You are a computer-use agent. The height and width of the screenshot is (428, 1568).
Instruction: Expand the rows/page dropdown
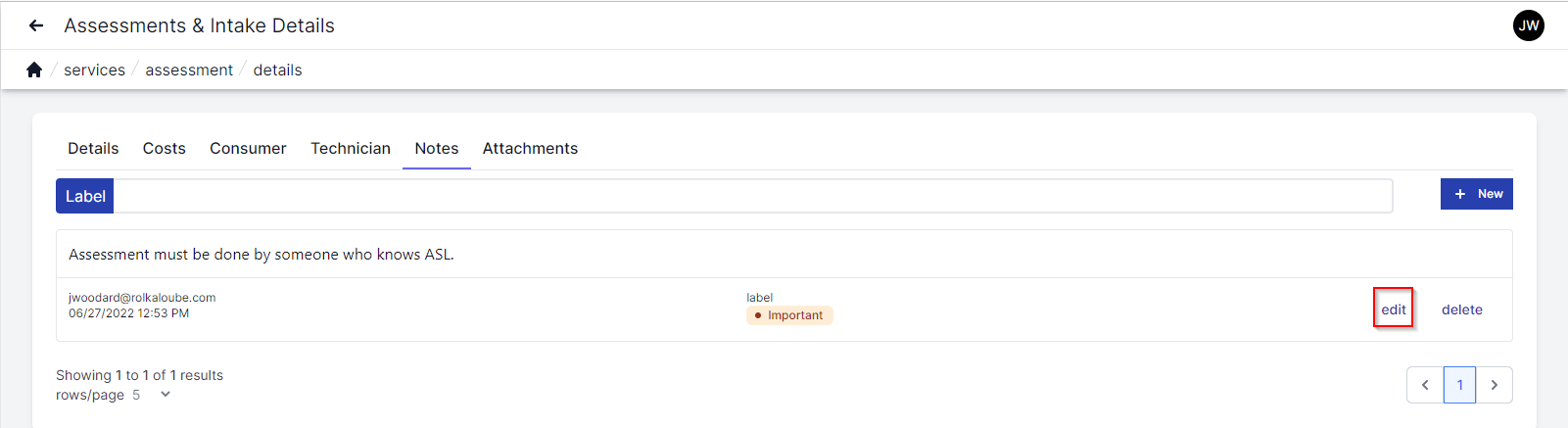pos(165,395)
